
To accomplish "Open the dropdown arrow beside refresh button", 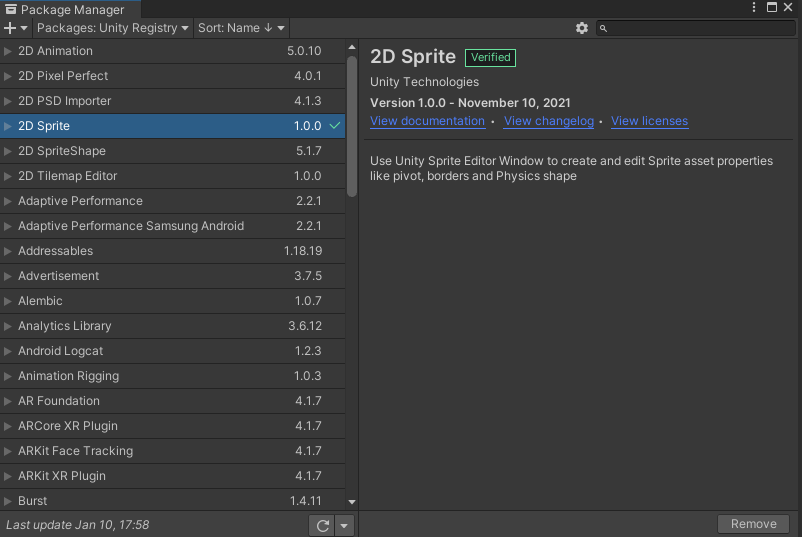I will pos(344,525).
